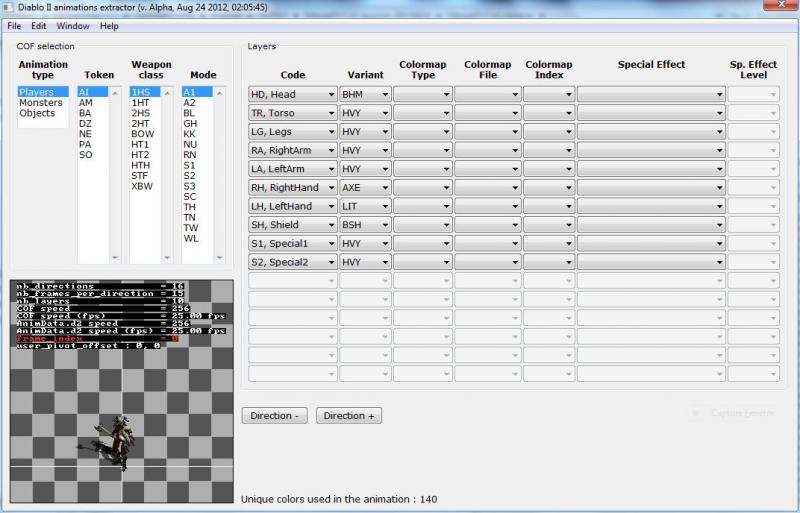Open Colormap Type dropdown in Head row
This screenshot has height=513, width=800.
(x=423, y=94)
